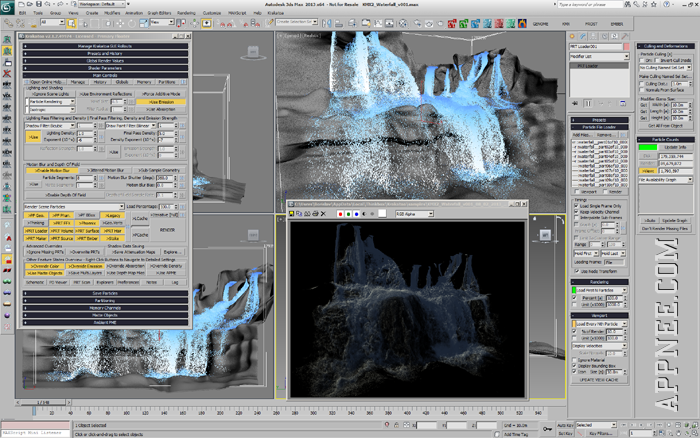The image size is (700, 438).
Task: Enable Normals From Surface checkbox
Action: tap(642, 90)
